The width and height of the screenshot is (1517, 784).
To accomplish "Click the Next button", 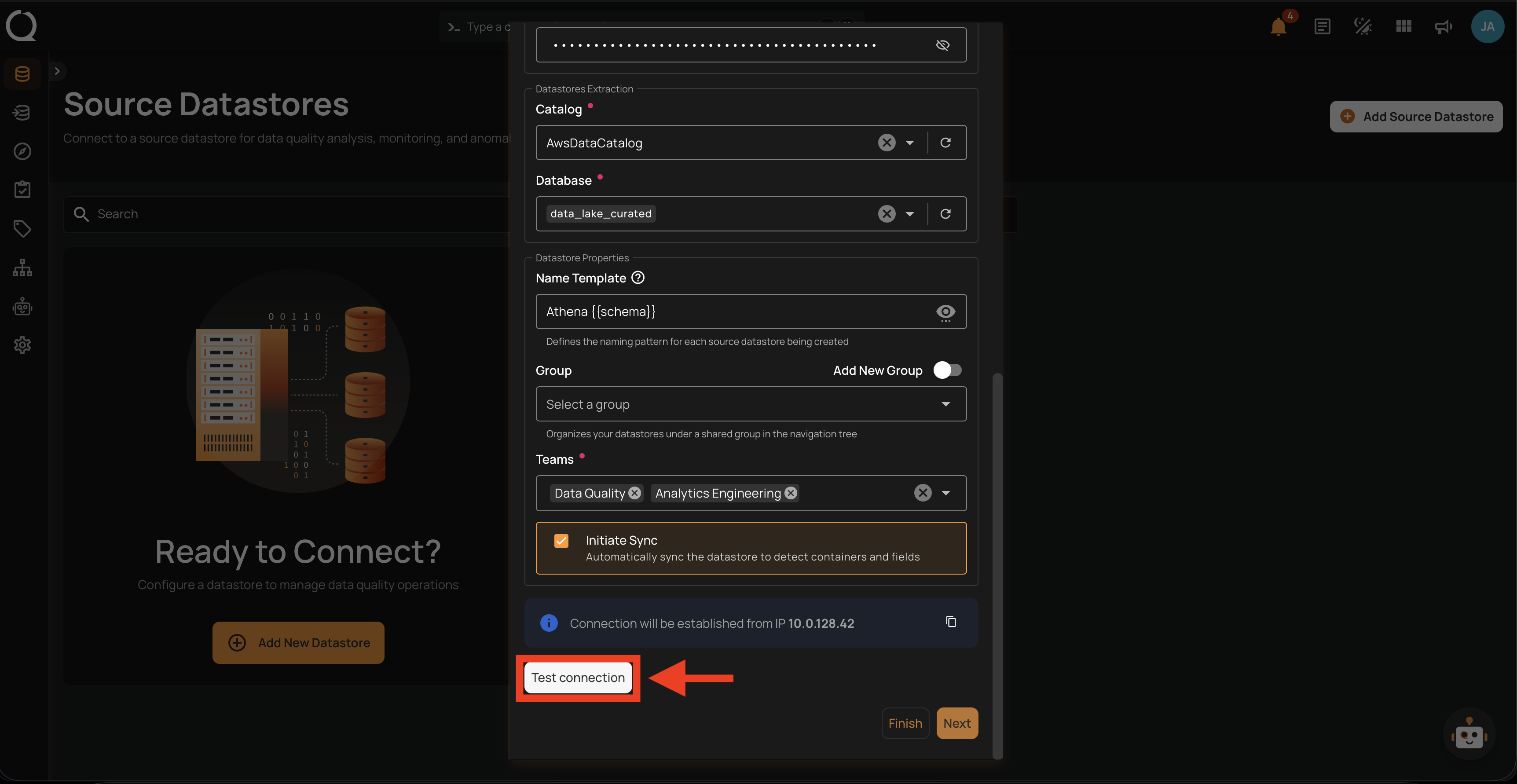I will click(956, 723).
